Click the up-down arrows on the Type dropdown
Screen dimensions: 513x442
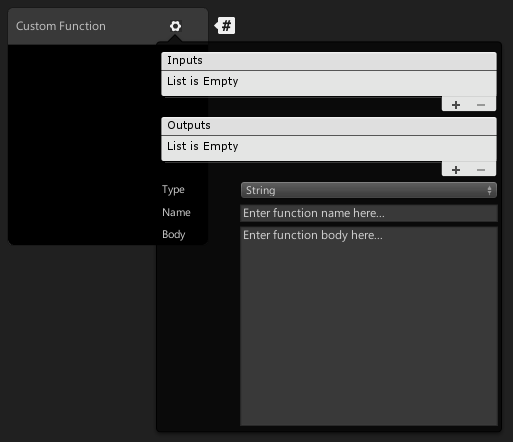pyautogui.click(x=489, y=190)
